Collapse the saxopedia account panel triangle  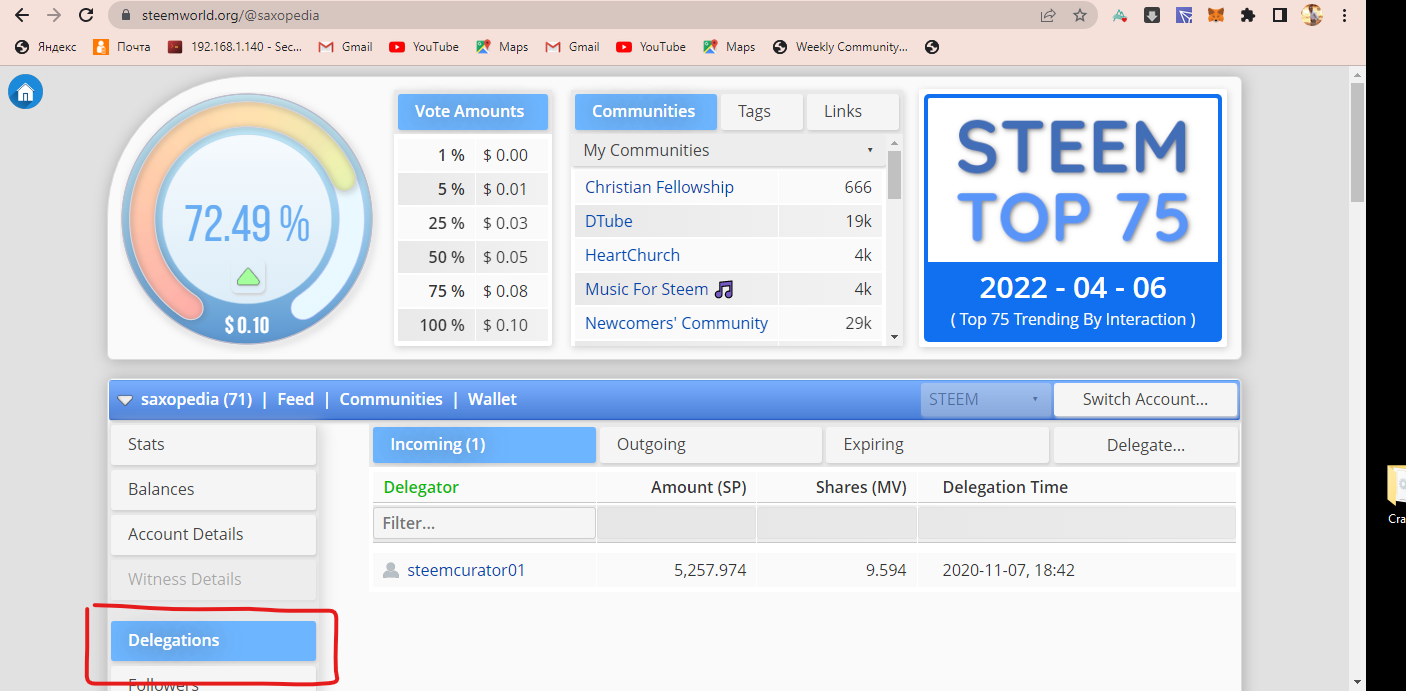(x=125, y=400)
